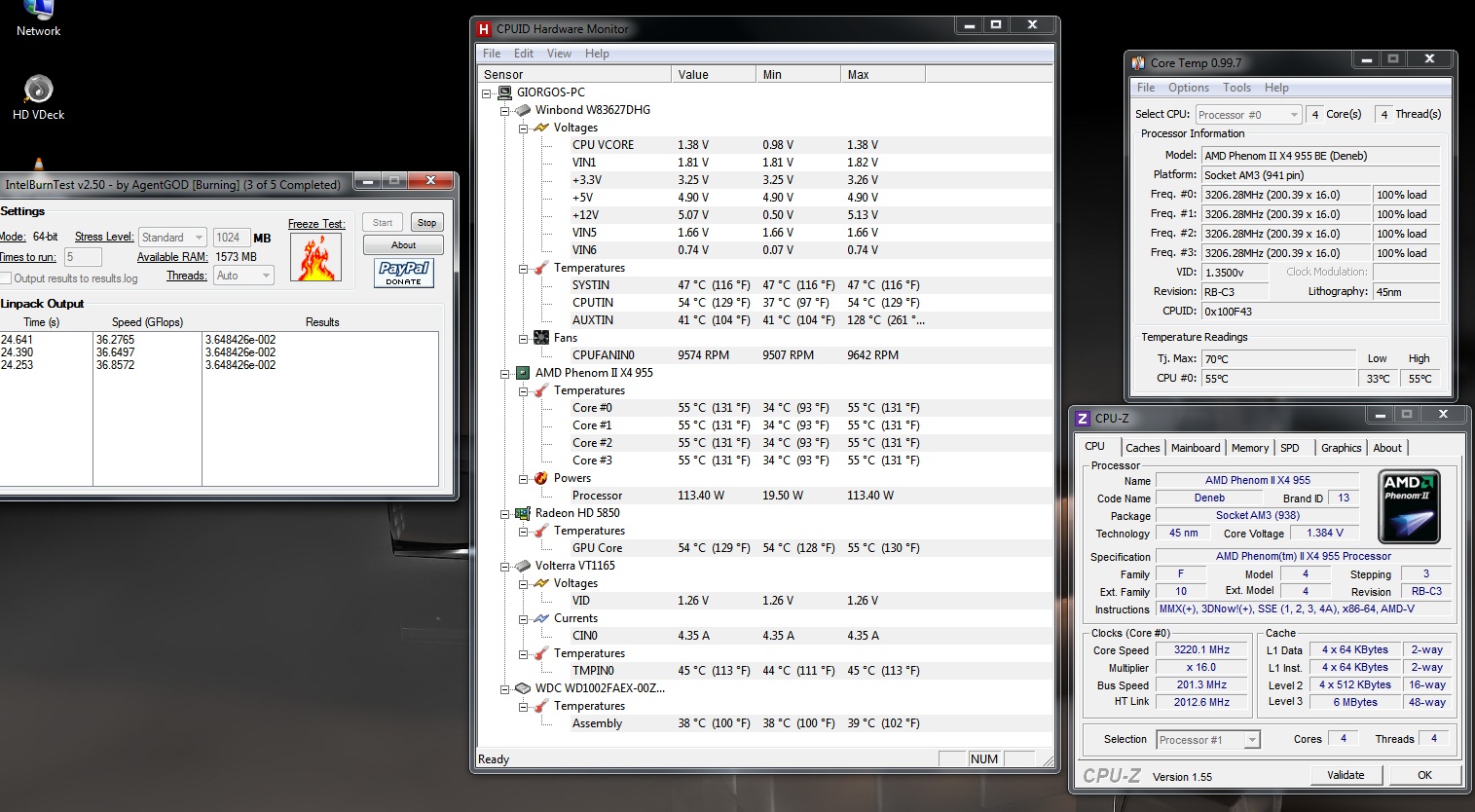This screenshot has height=812, width=1475.
Task: Collapse the Powers tree node
Action: [524, 479]
